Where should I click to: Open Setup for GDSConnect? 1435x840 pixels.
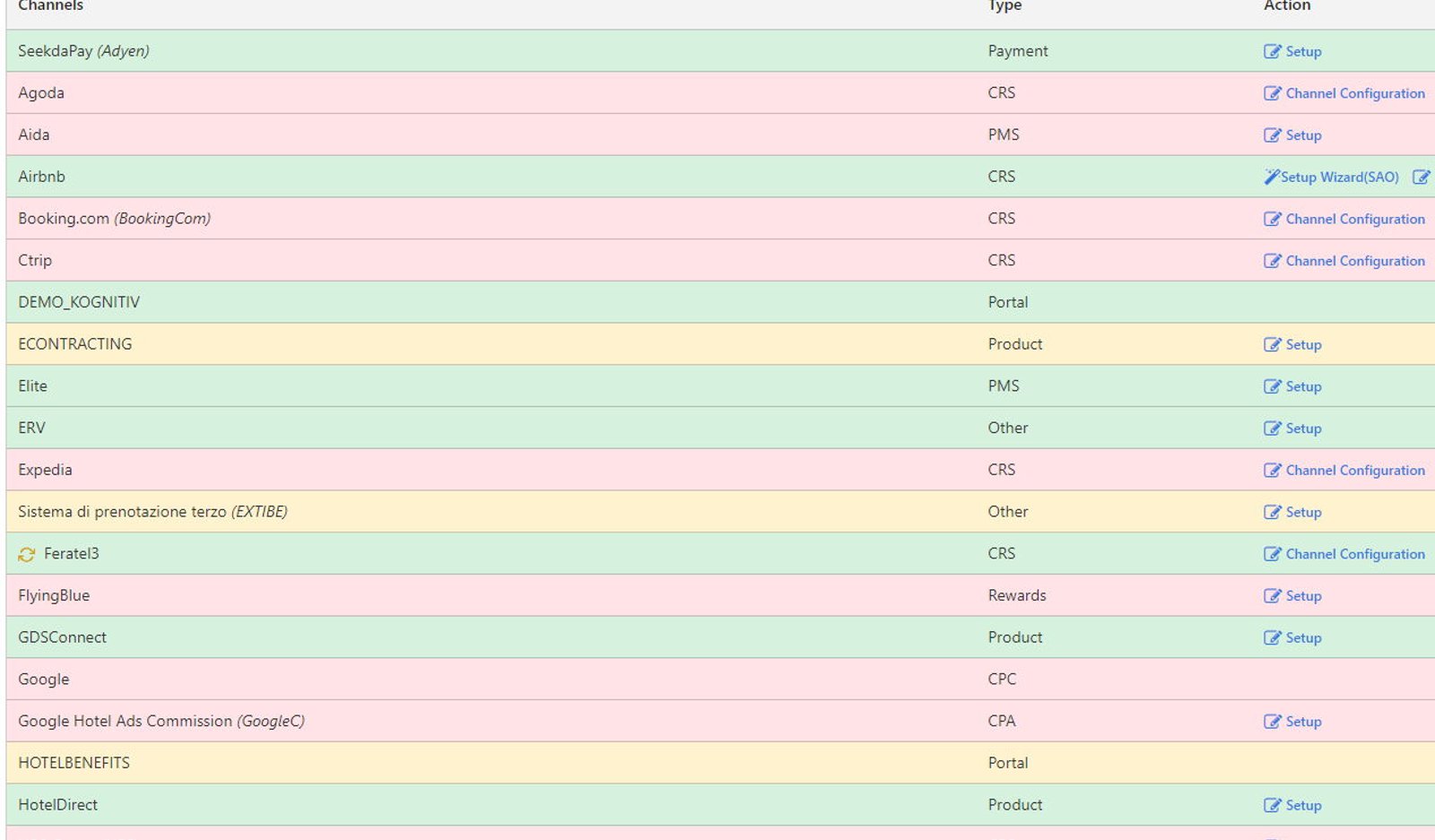1303,637
